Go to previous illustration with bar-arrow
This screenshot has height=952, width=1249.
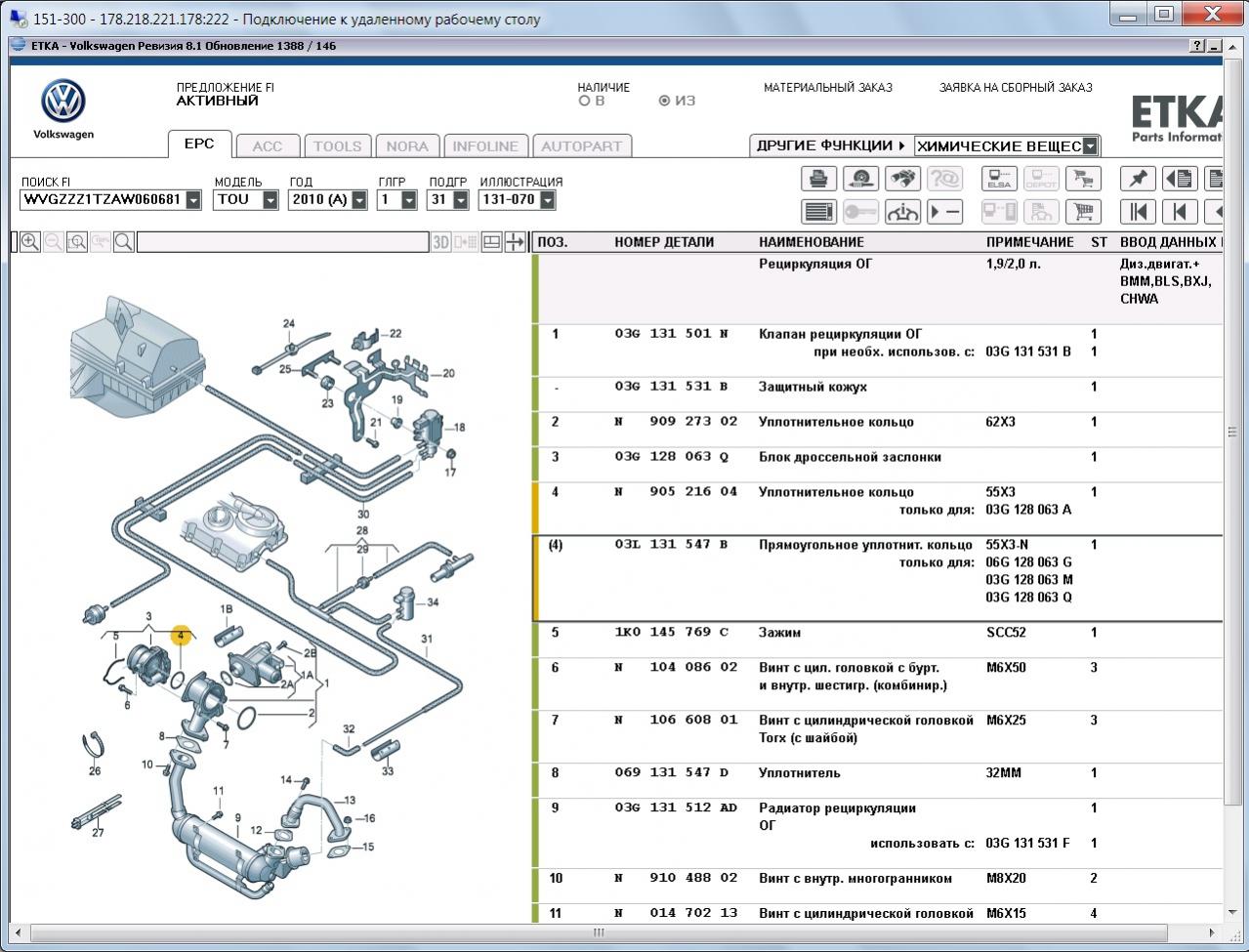point(1180,211)
